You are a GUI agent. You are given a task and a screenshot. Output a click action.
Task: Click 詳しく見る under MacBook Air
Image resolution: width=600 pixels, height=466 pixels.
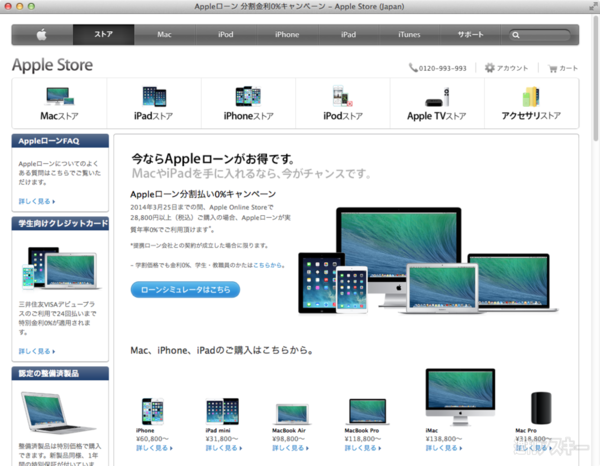[290, 448]
